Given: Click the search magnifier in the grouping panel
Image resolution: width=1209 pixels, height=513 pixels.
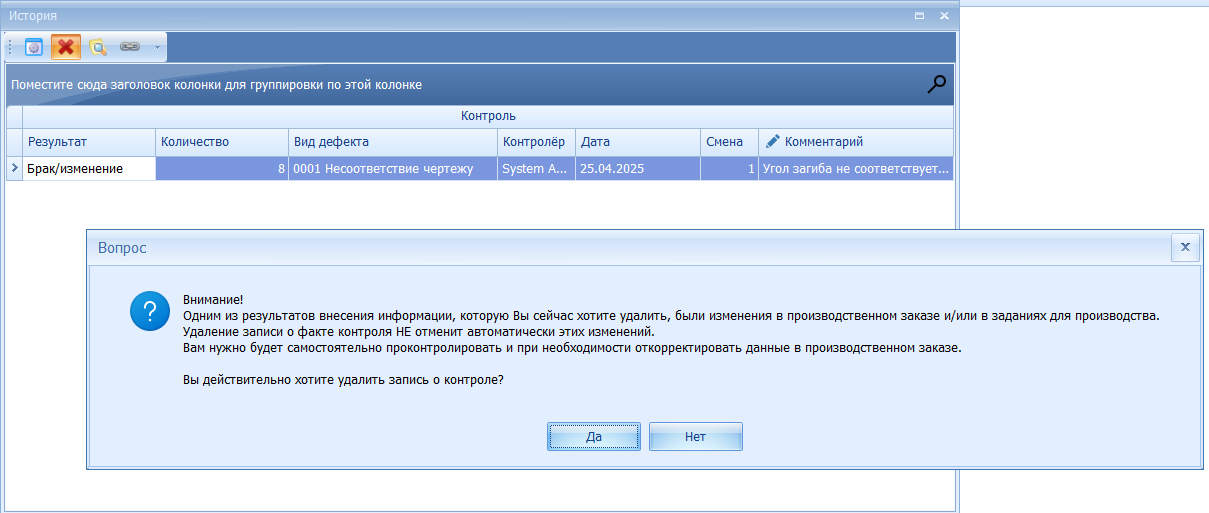Looking at the screenshot, I should [936, 85].
